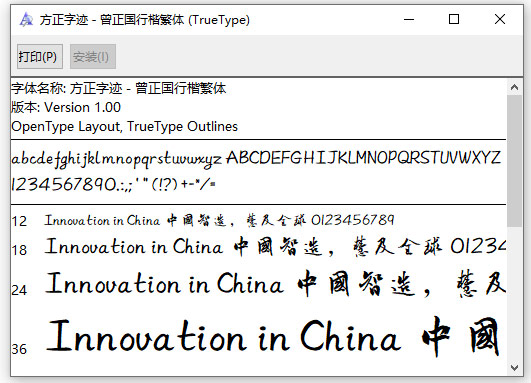
Task: Click the 版本: Version 1.00 line
Action: pos(66,107)
